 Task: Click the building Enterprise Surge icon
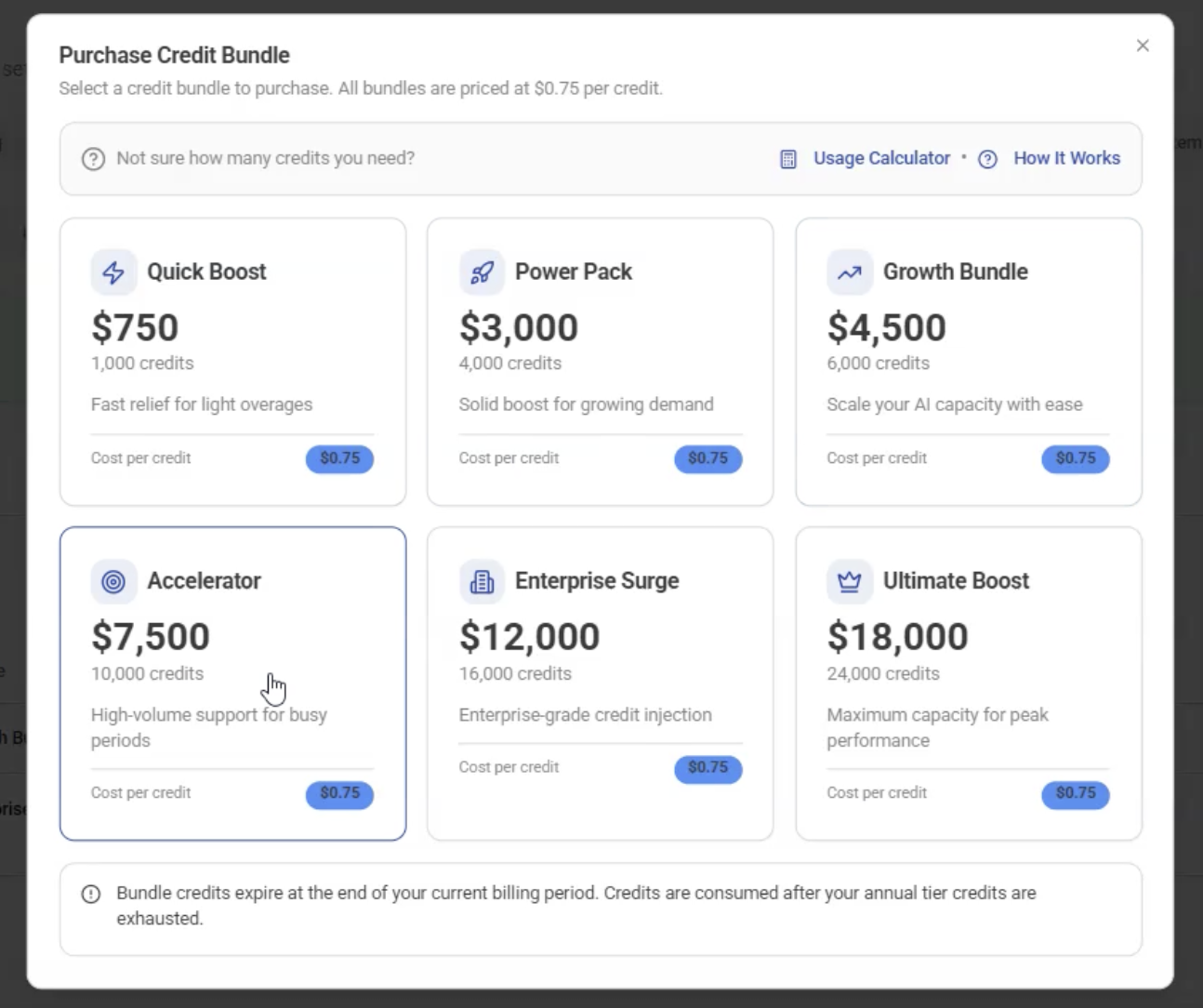482,582
